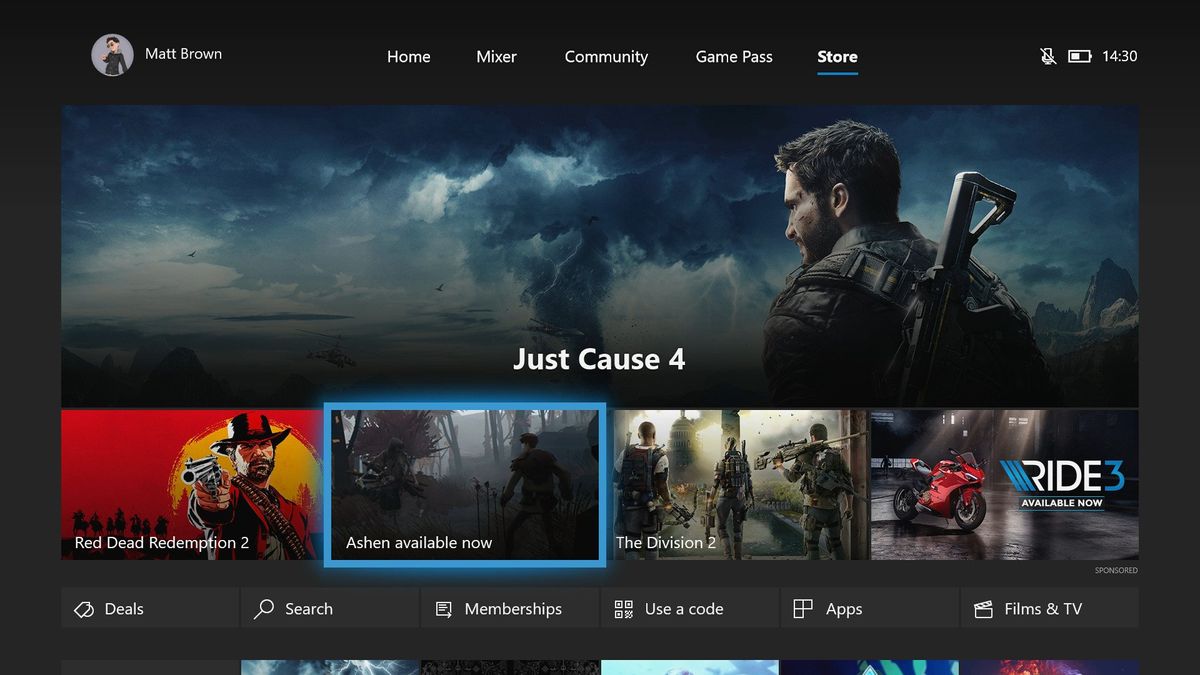Choose The Division 2 tile
1200x675 pixels.
(x=740, y=484)
